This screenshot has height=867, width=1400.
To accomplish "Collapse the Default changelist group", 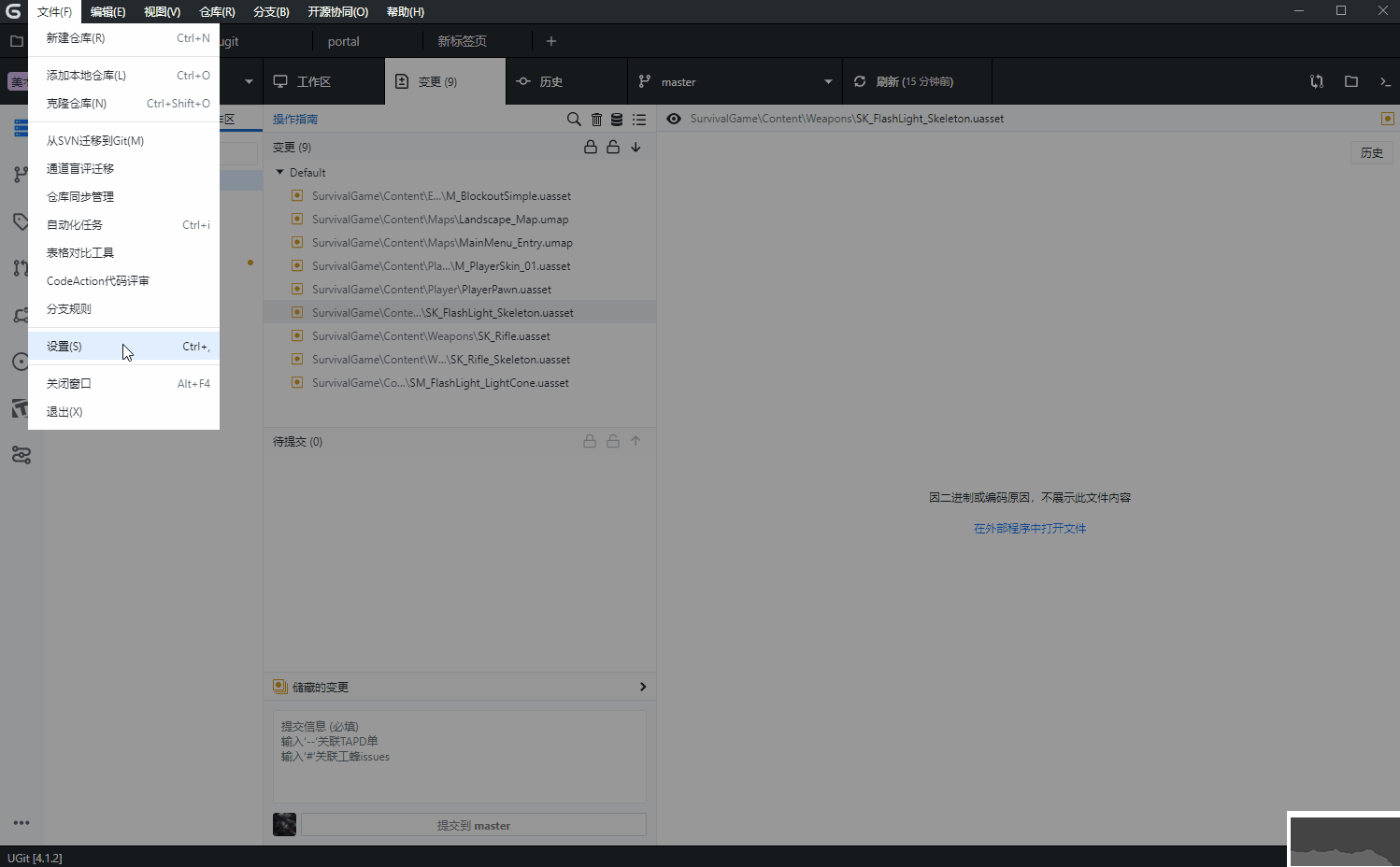I will click(x=279, y=173).
